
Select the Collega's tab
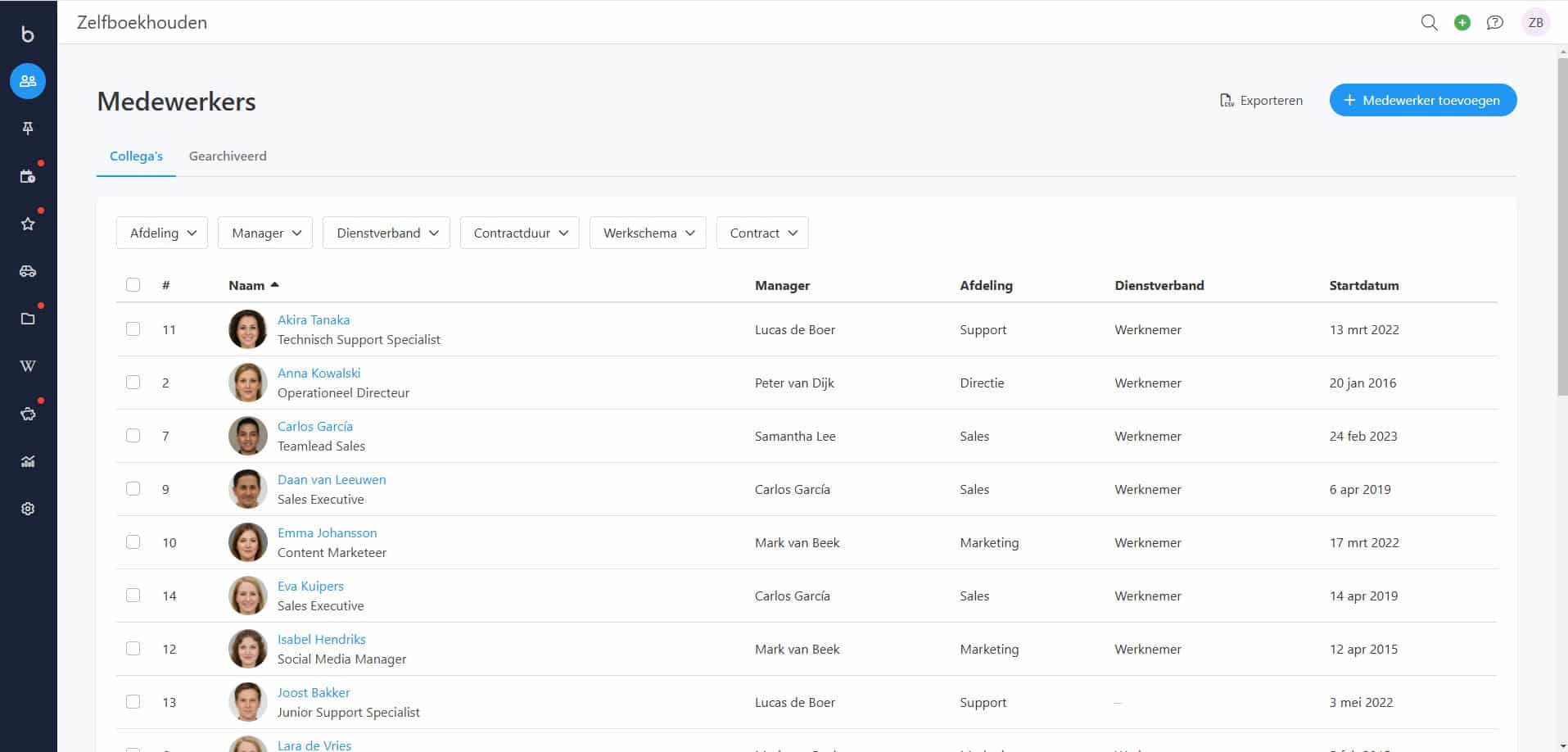(136, 156)
